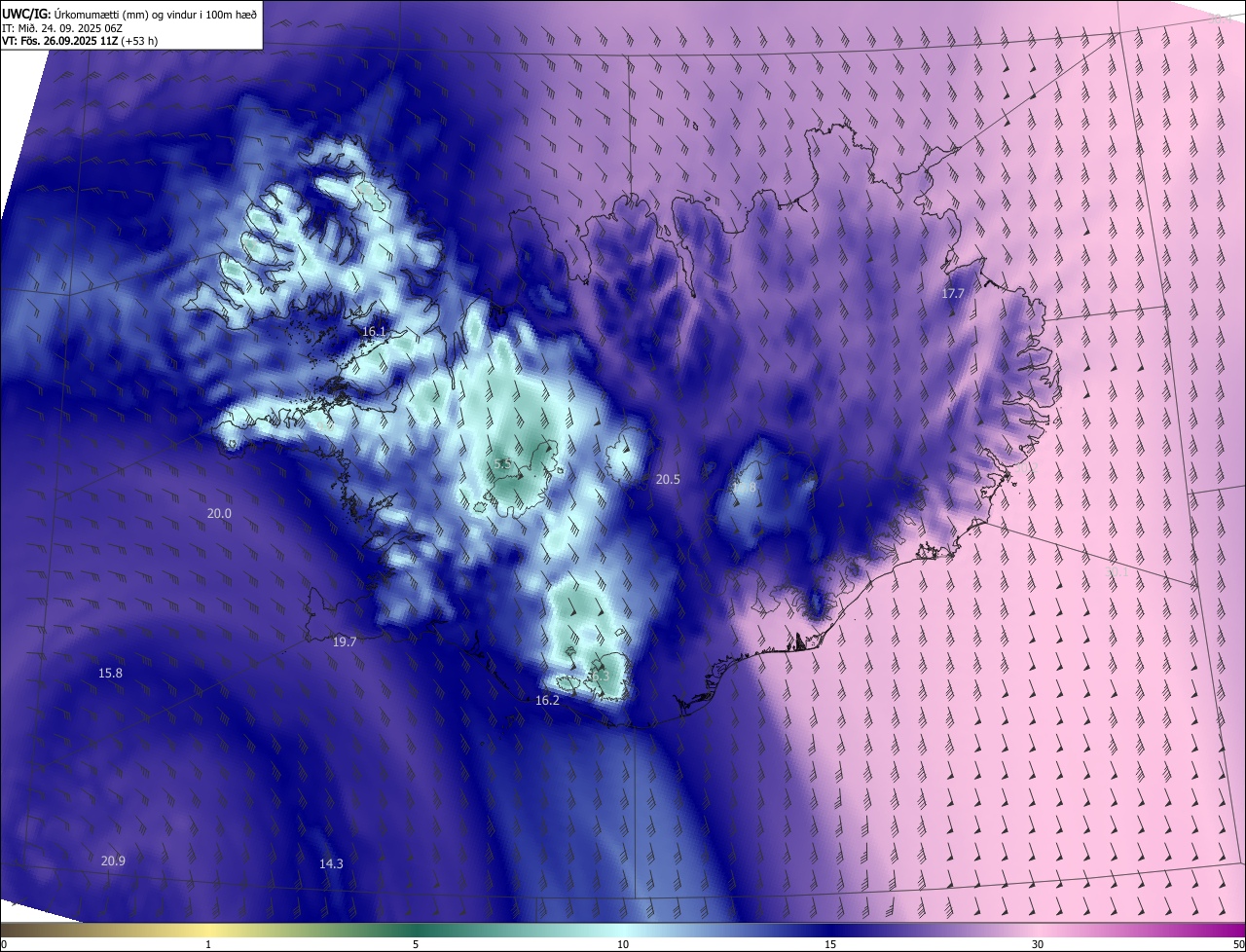The image size is (1246, 952).
Task: Click the '15' tick on the color scale
Action: pos(830,944)
